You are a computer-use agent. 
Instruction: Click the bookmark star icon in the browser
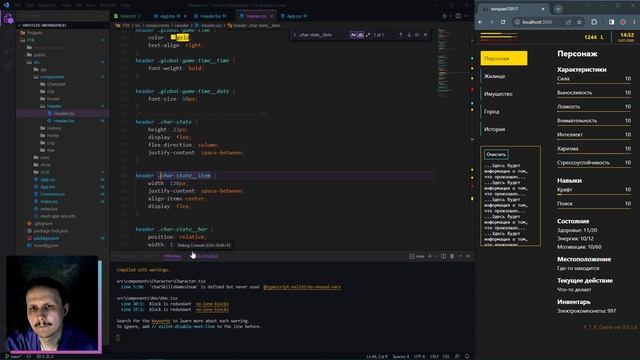coord(579,22)
